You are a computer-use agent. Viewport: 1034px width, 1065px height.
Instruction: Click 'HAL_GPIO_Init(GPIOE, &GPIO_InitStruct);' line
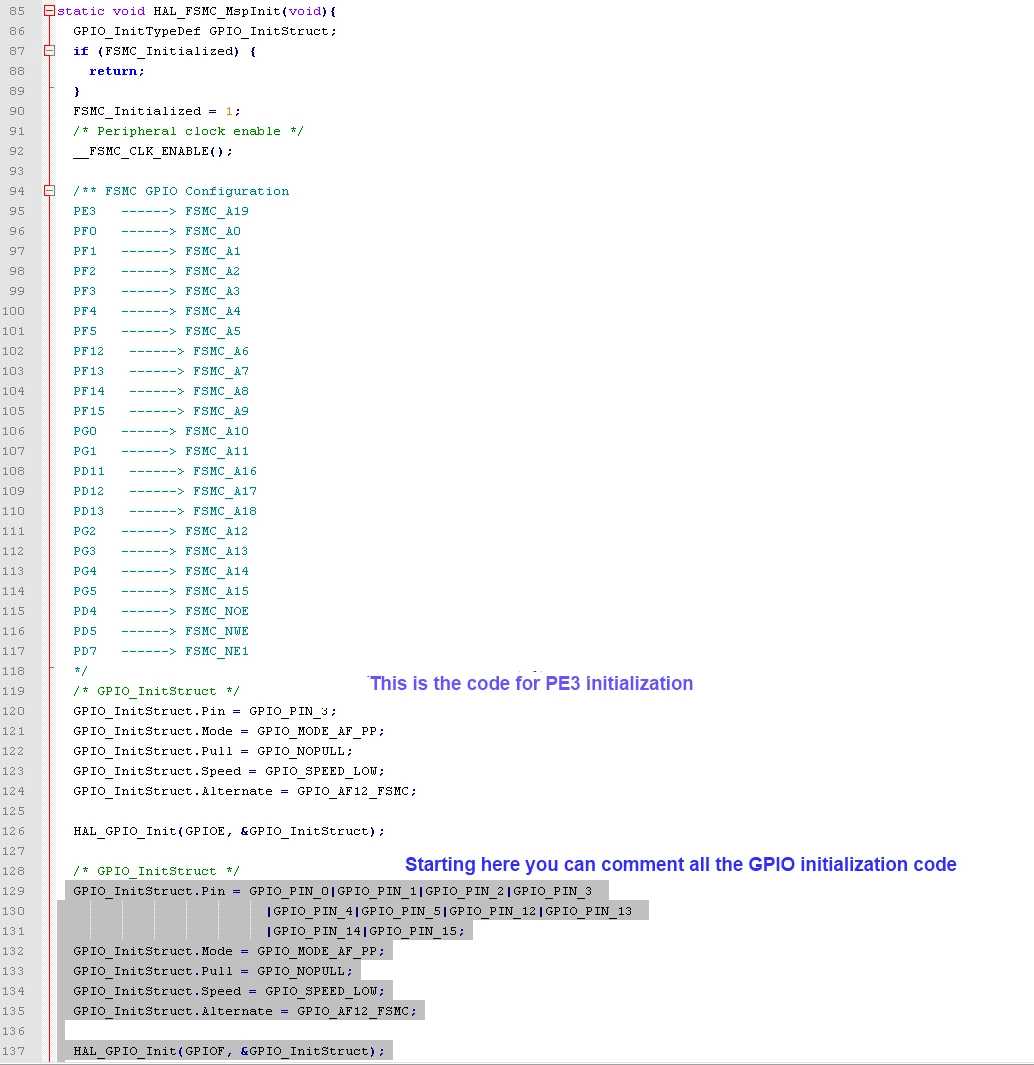229,831
